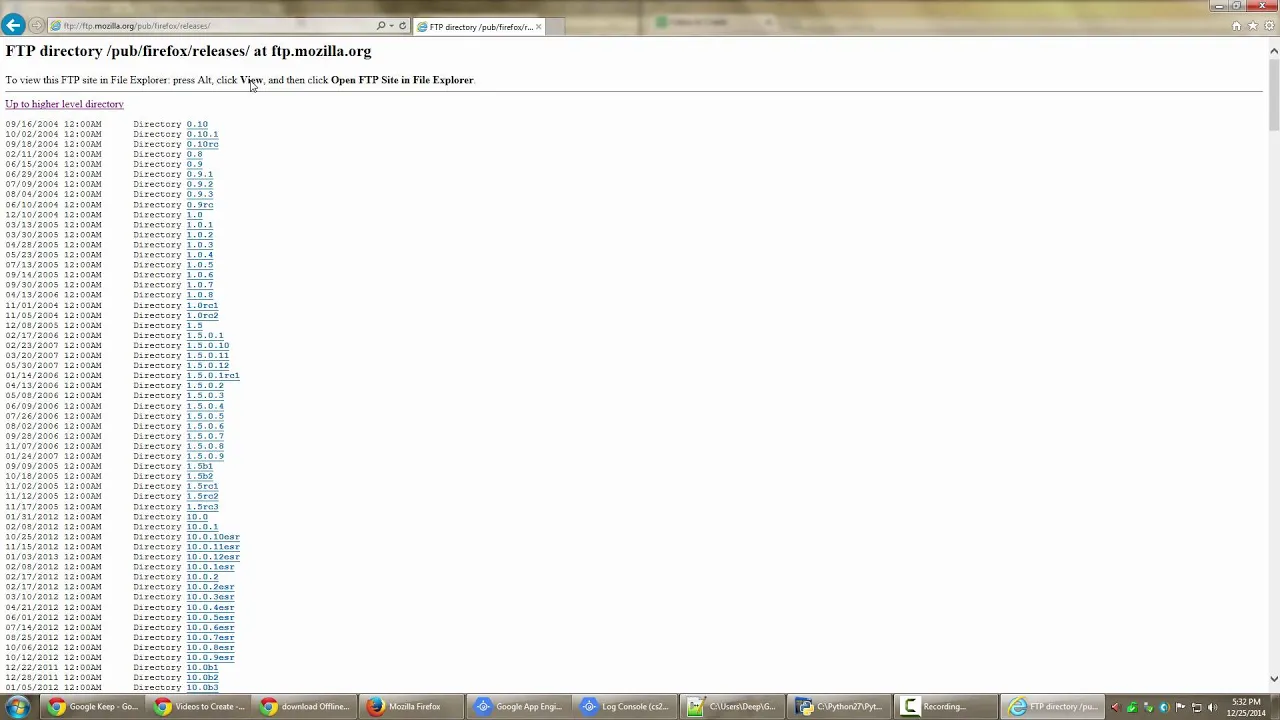The image size is (1280, 720).
Task: Open directory link 1.5rc3
Action: (x=202, y=506)
